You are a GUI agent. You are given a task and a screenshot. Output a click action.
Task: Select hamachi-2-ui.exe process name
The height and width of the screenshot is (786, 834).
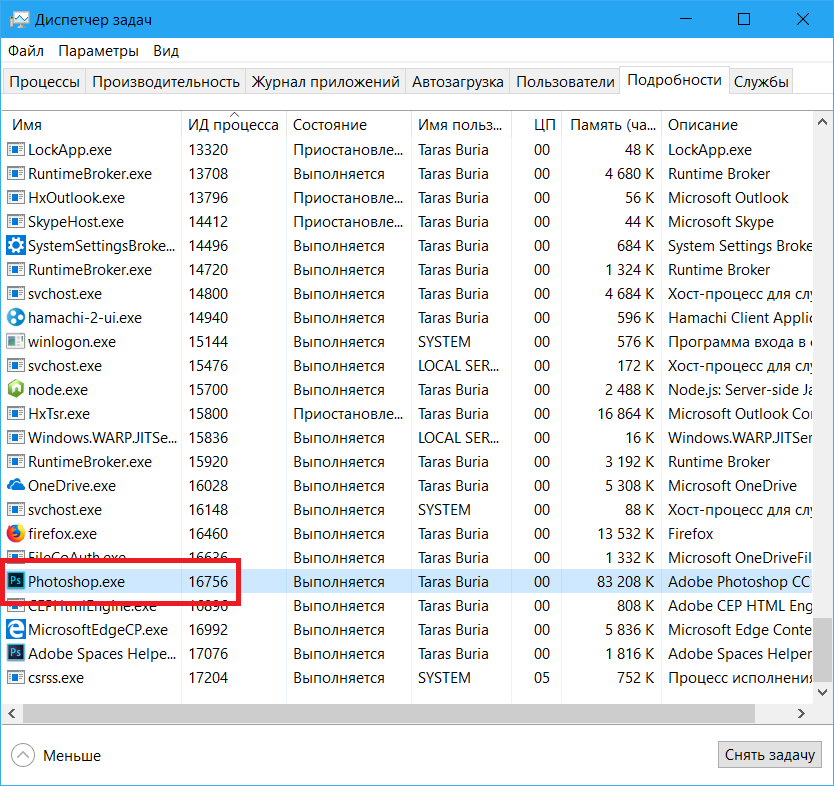[x=85, y=317]
